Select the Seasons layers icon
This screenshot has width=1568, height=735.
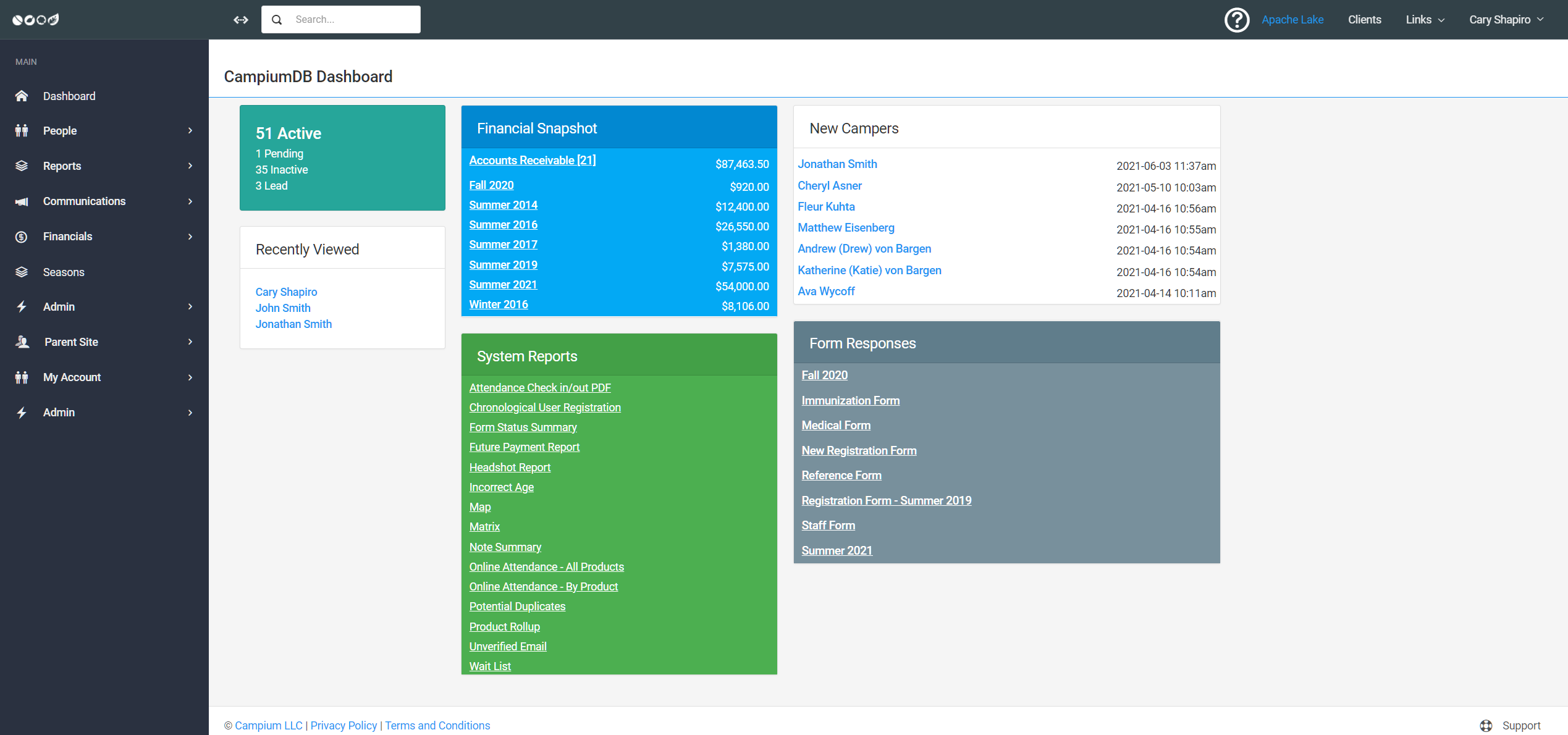(x=22, y=272)
